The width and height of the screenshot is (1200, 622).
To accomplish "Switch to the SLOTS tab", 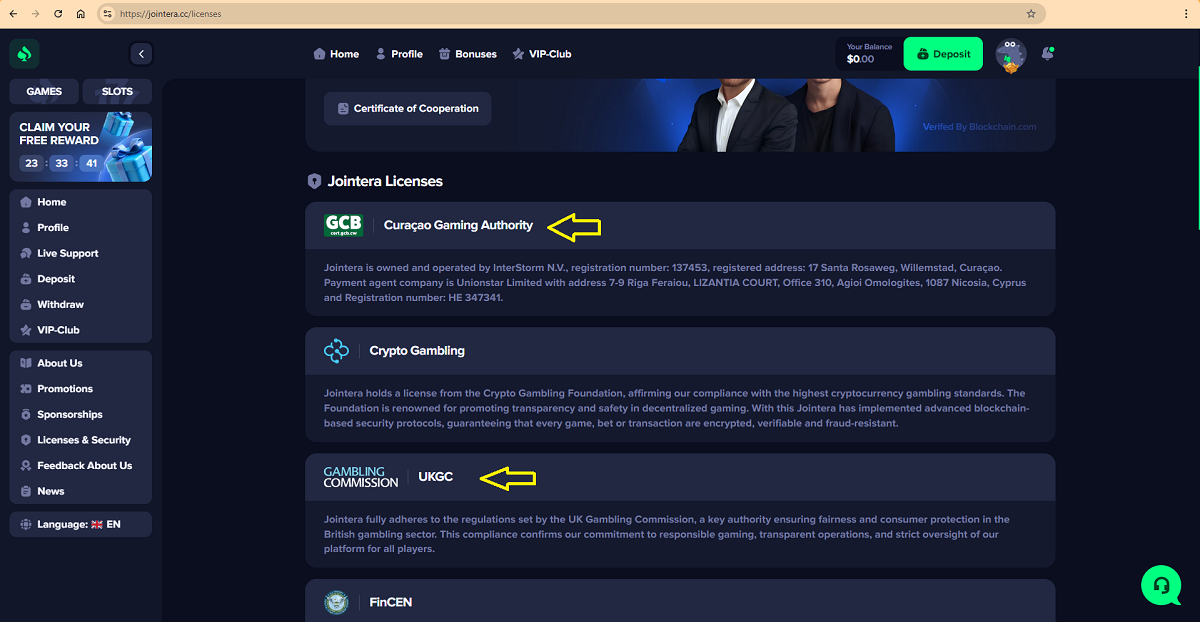I will 117,91.
